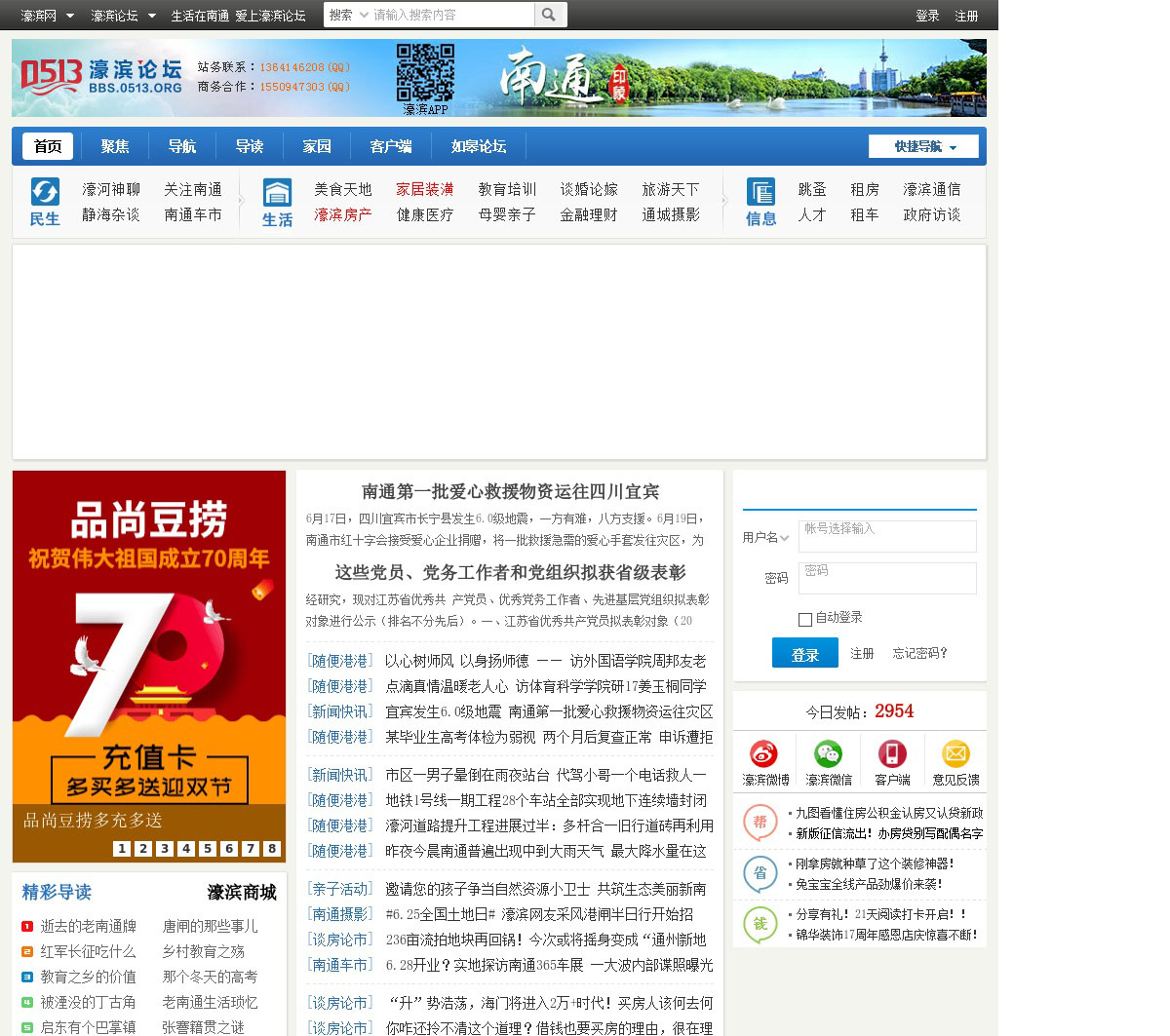Screen dimensions: 1170x1036
Task: Click the 客户端 mobile phone icon
Action: click(x=892, y=754)
